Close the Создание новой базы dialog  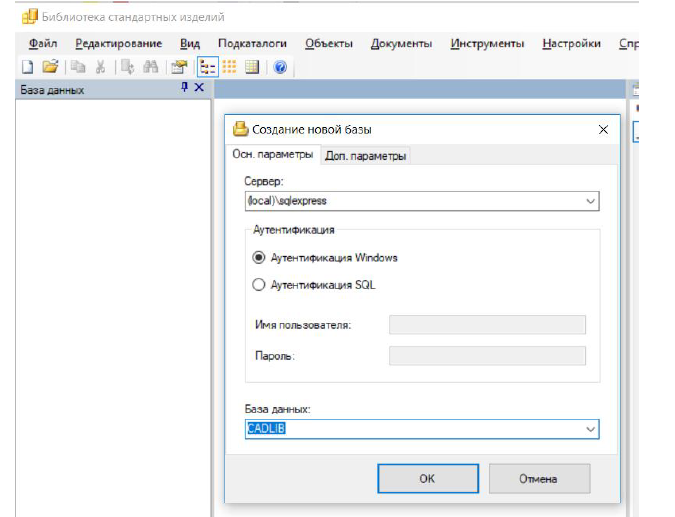[604, 130]
